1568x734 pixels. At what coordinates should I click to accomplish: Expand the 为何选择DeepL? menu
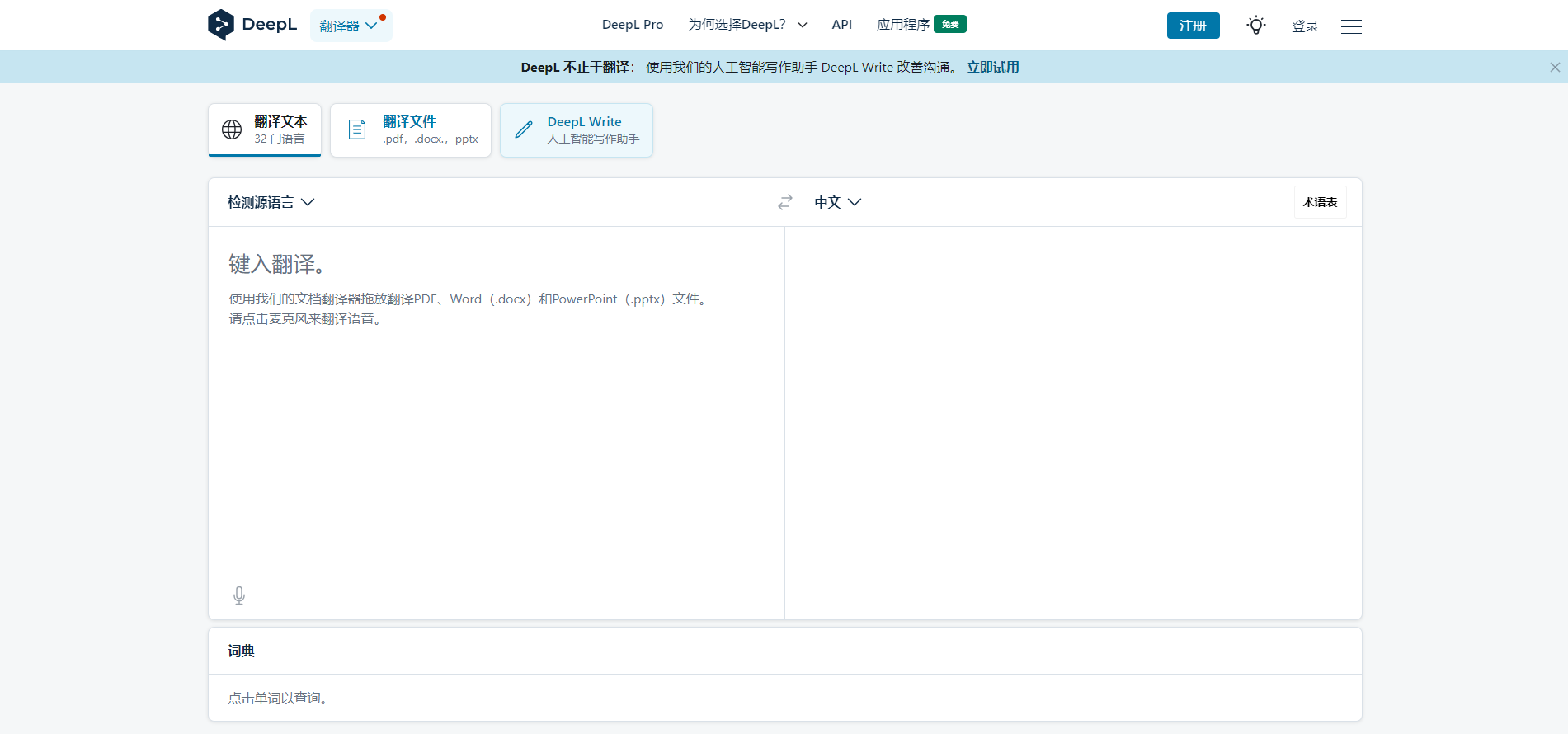click(x=747, y=25)
